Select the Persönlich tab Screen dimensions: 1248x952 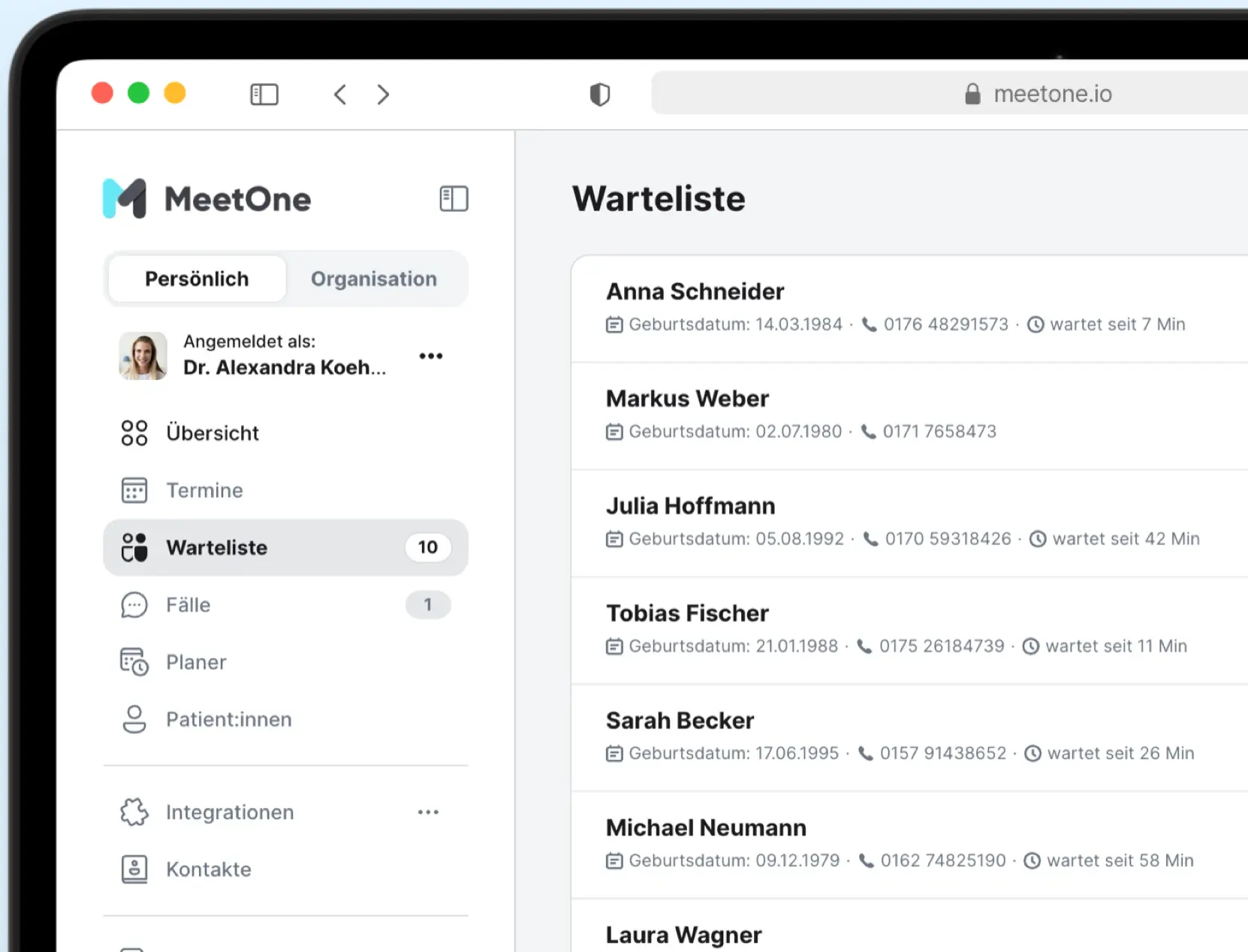pyautogui.click(x=197, y=279)
